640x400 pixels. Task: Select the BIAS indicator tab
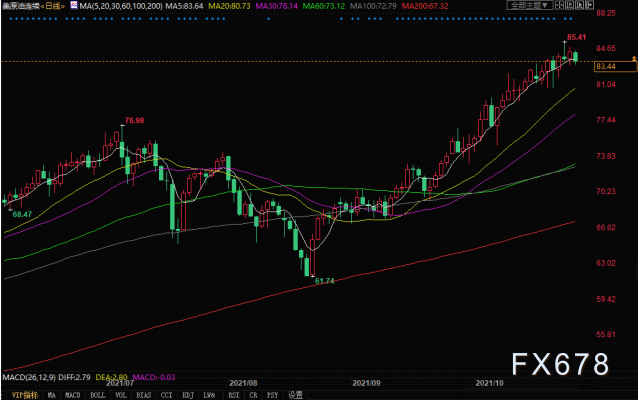coord(143,395)
